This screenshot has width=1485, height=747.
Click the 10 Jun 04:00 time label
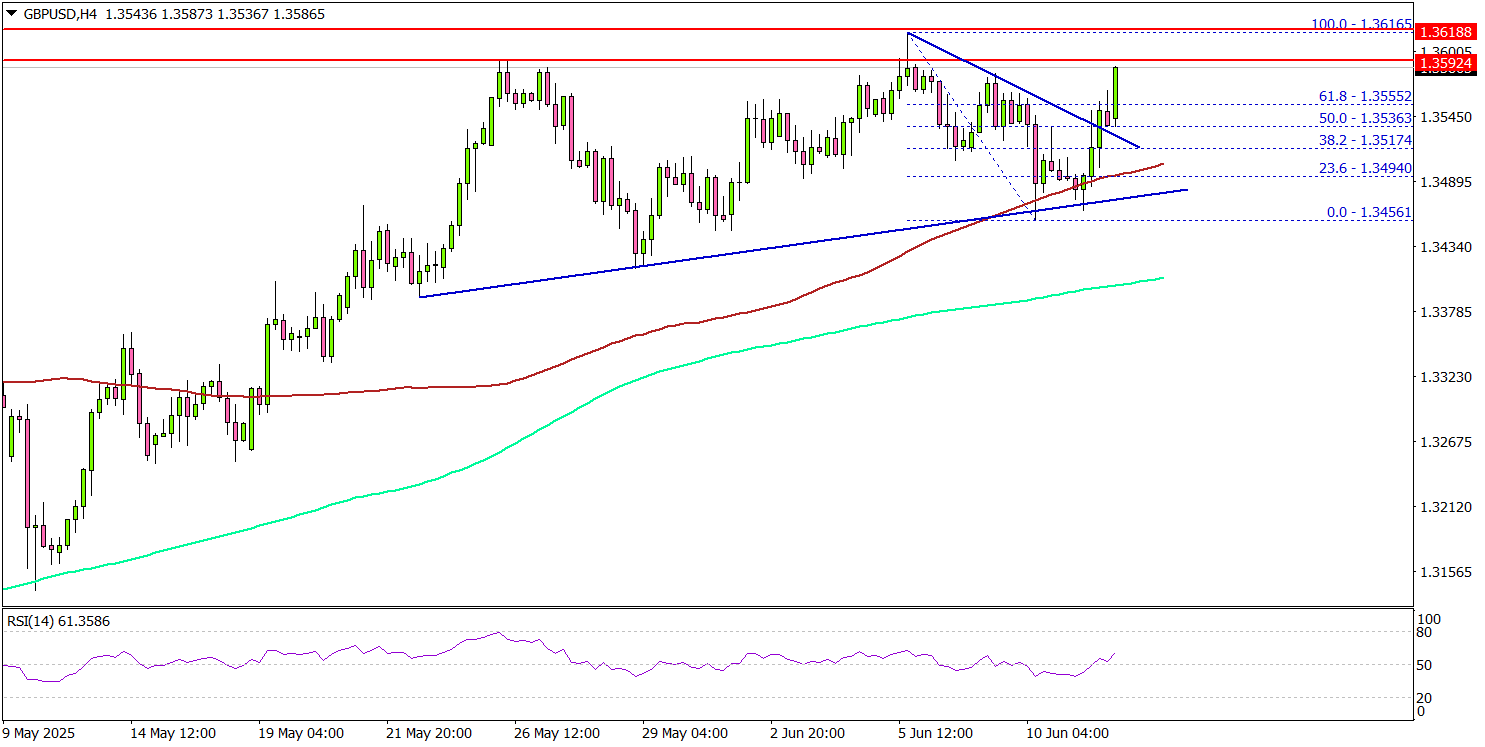tap(1067, 732)
